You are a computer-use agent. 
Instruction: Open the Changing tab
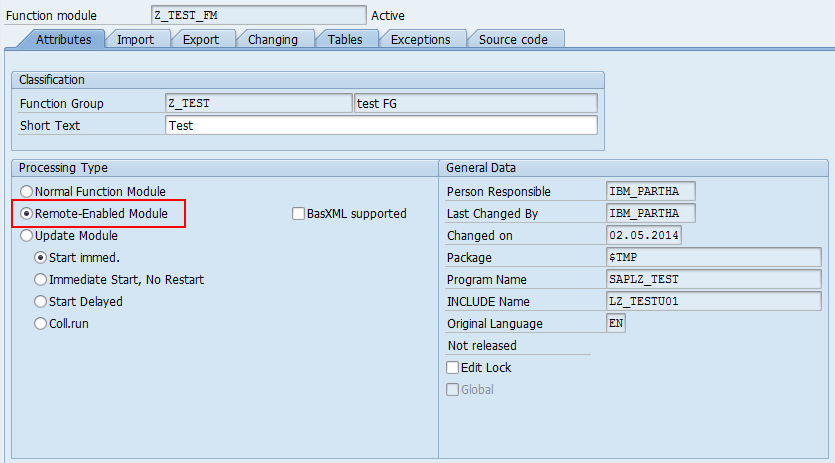[x=273, y=39]
